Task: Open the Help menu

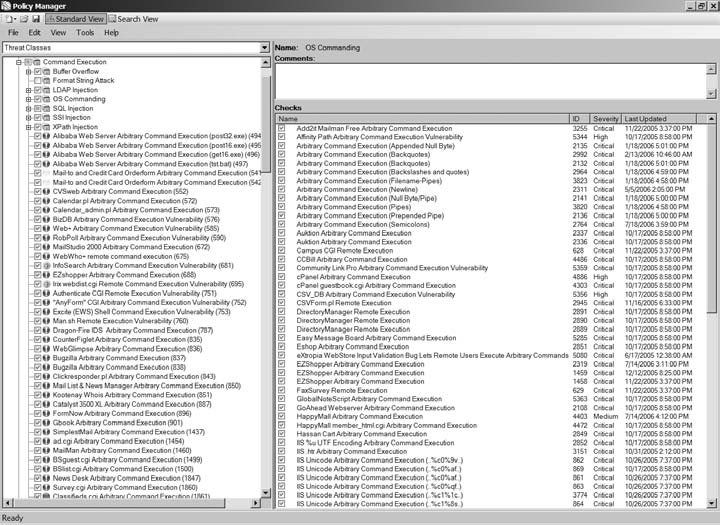Action: tap(111, 33)
